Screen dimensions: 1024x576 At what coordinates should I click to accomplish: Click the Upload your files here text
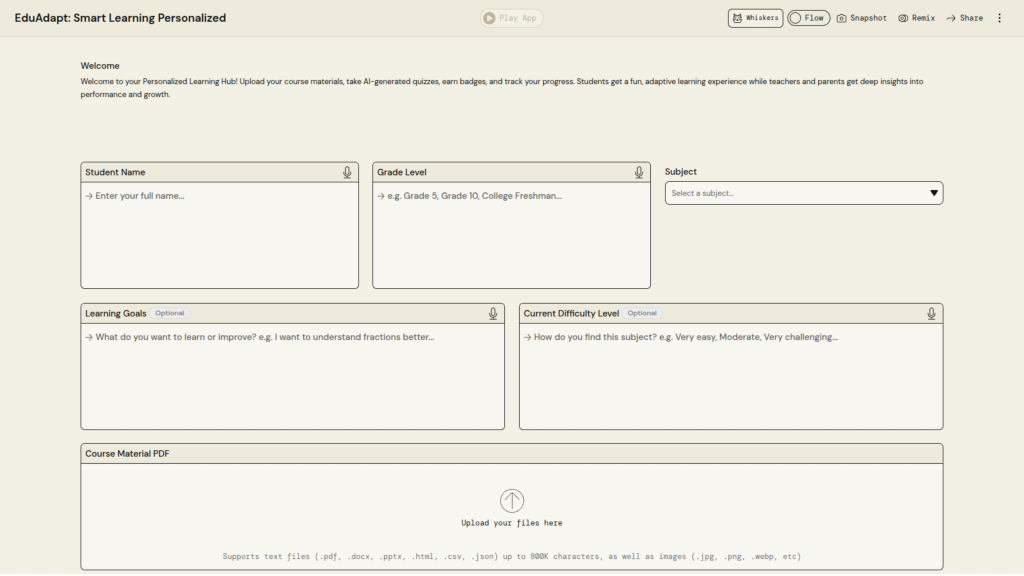[512, 523]
